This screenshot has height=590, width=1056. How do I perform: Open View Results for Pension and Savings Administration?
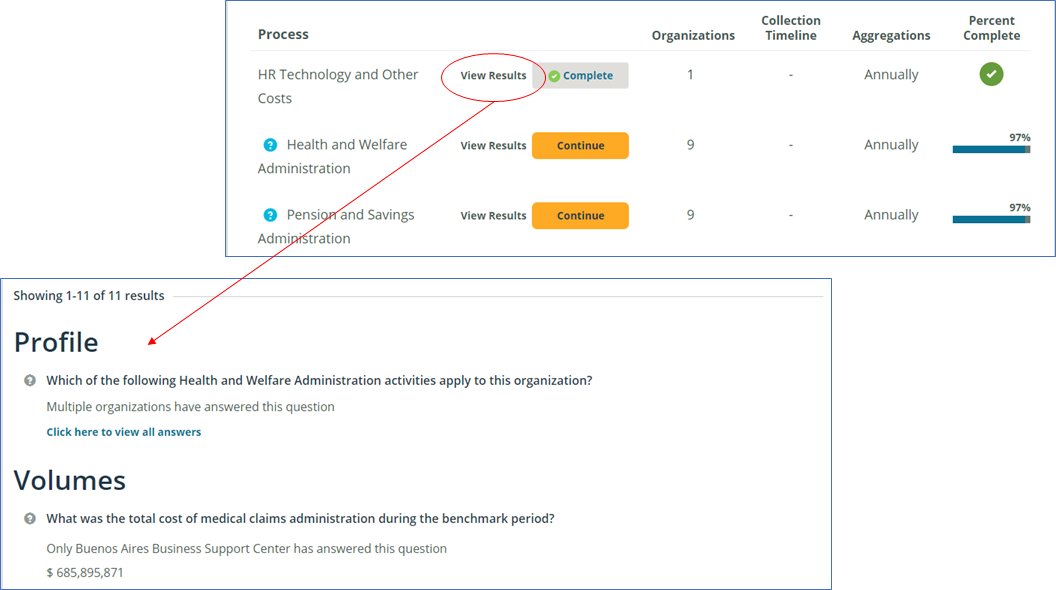click(493, 216)
